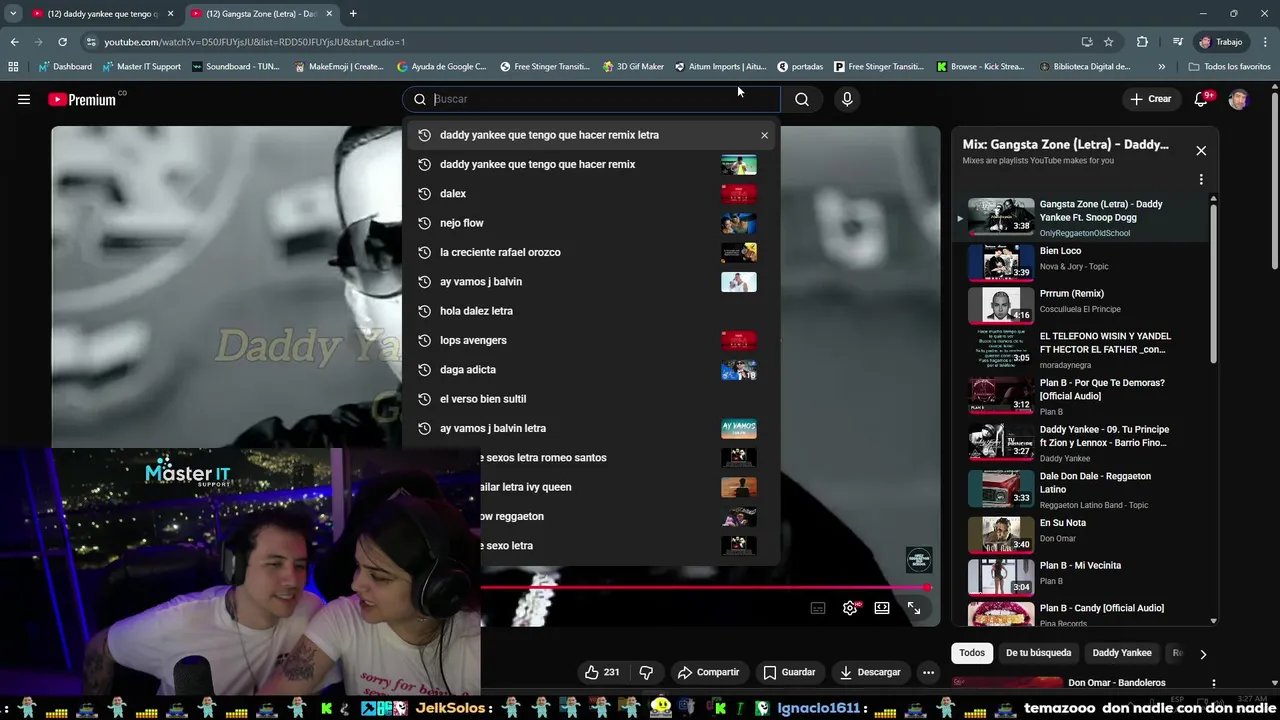
Task: Select the De tu búsqueda chip
Action: click(x=1038, y=653)
